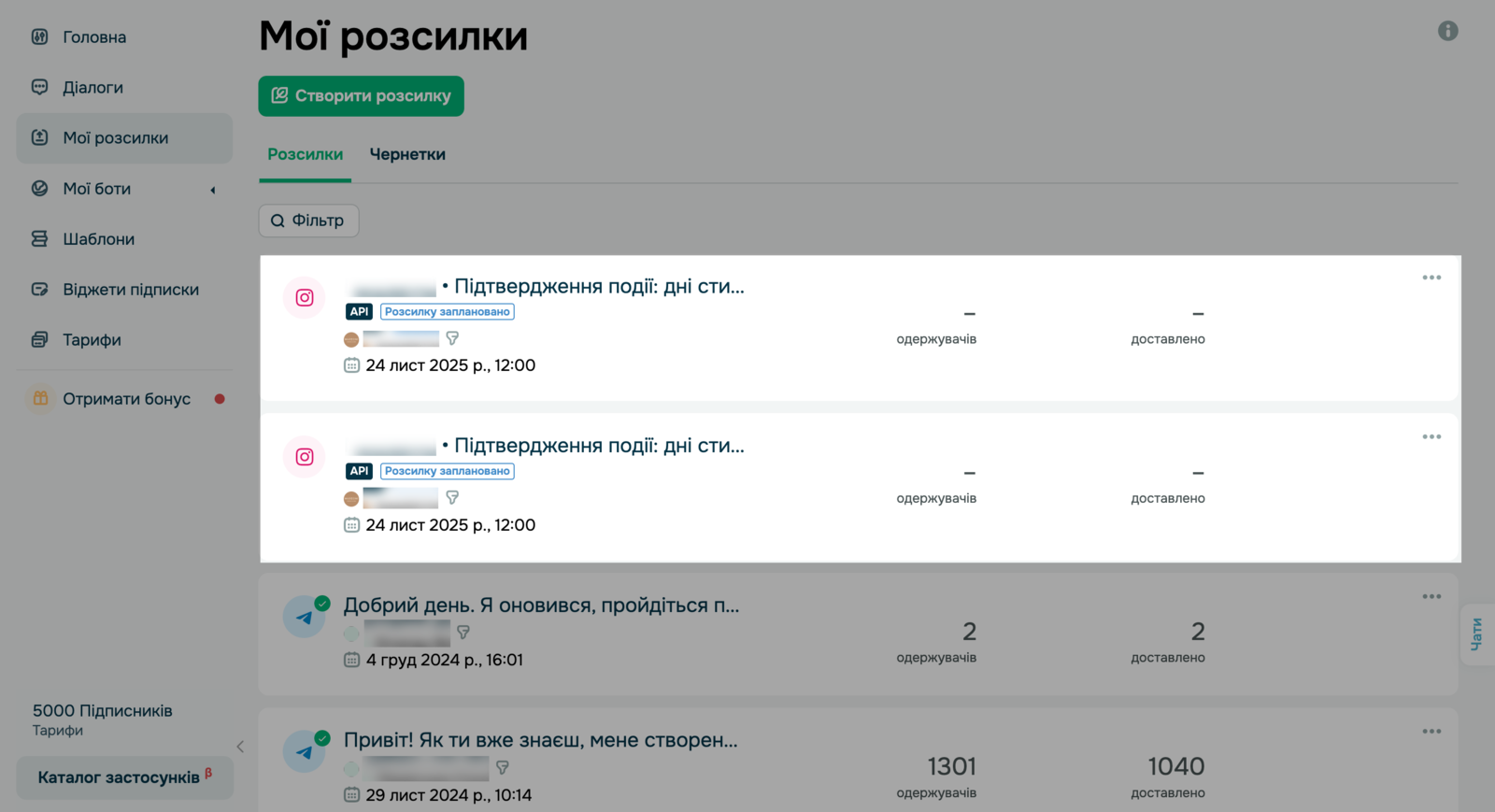
Task: Click Розсилку заплановано badge in first broadcast
Action: (x=448, y=312)
